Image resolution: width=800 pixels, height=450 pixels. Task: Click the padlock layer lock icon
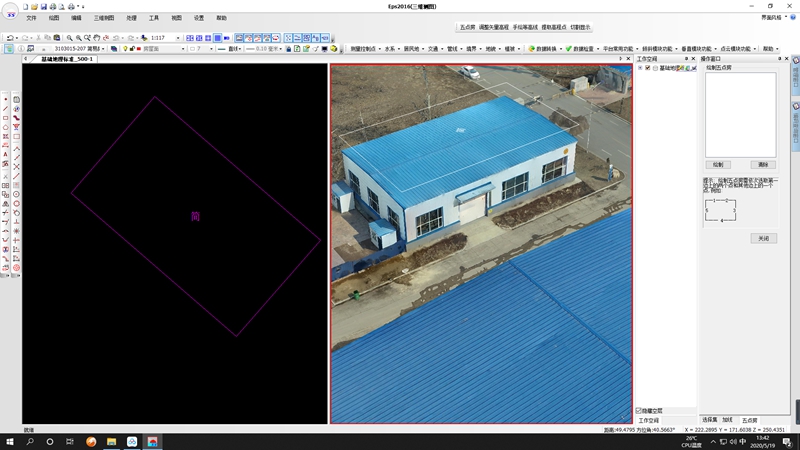(x=132, y=49)
